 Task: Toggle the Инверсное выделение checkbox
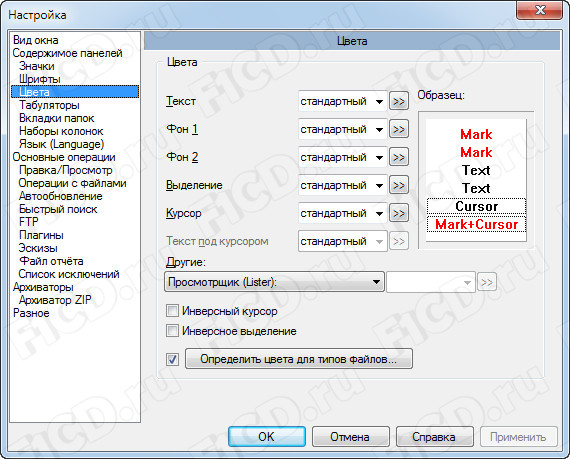172,331
